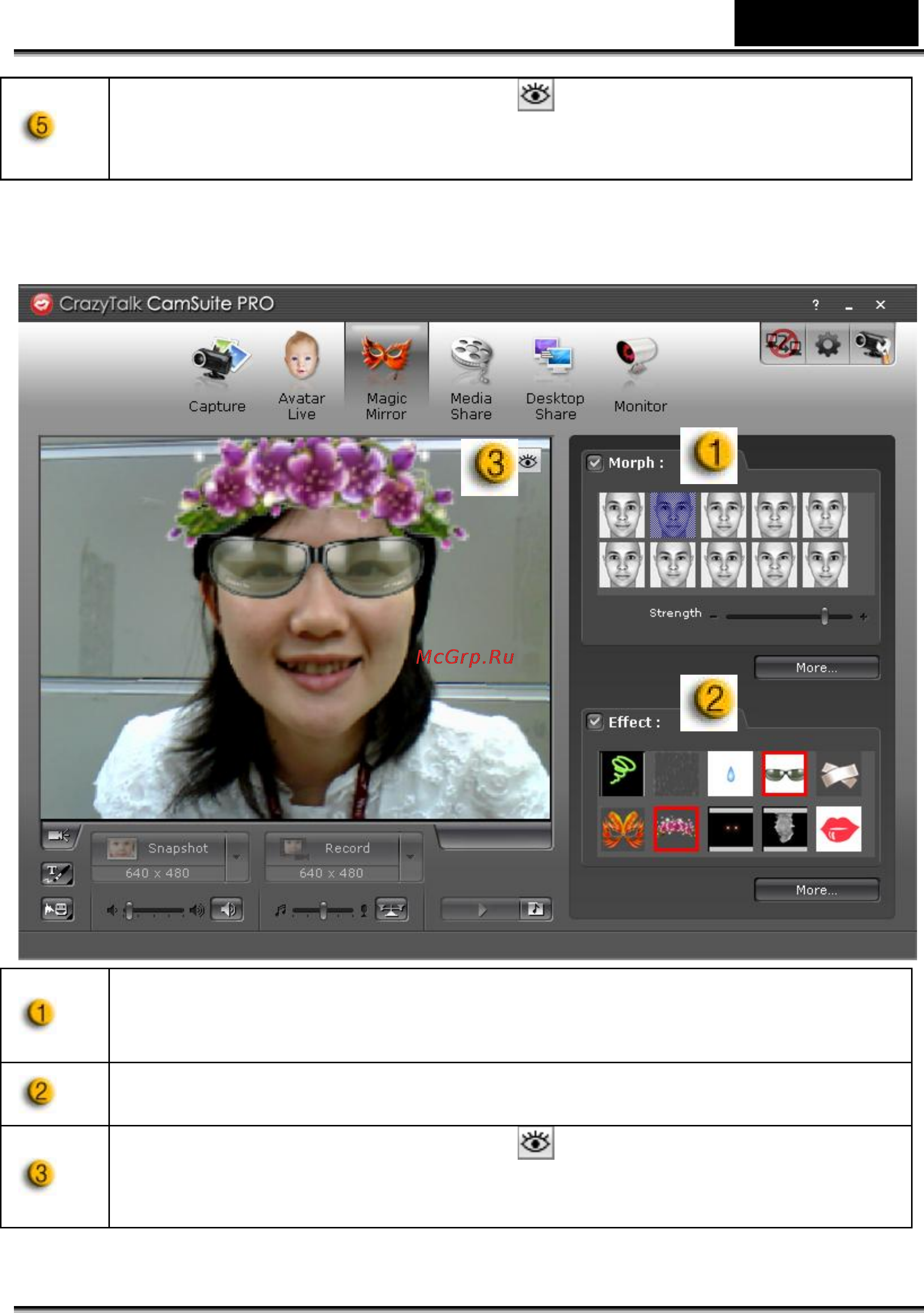Screen dimensions: 924x1313
Task: Open the emoticon face tool
Action: [x=57, y=909]
